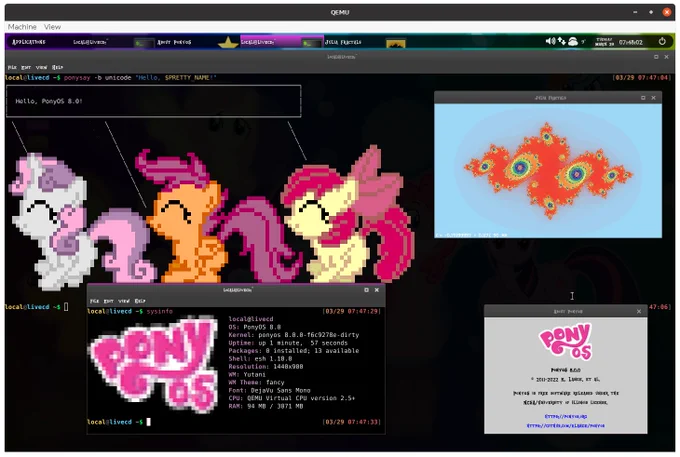This screenshot has height=457, width=680.
Task: Click the 'sysinfo' command text
Action: (160, 311)
